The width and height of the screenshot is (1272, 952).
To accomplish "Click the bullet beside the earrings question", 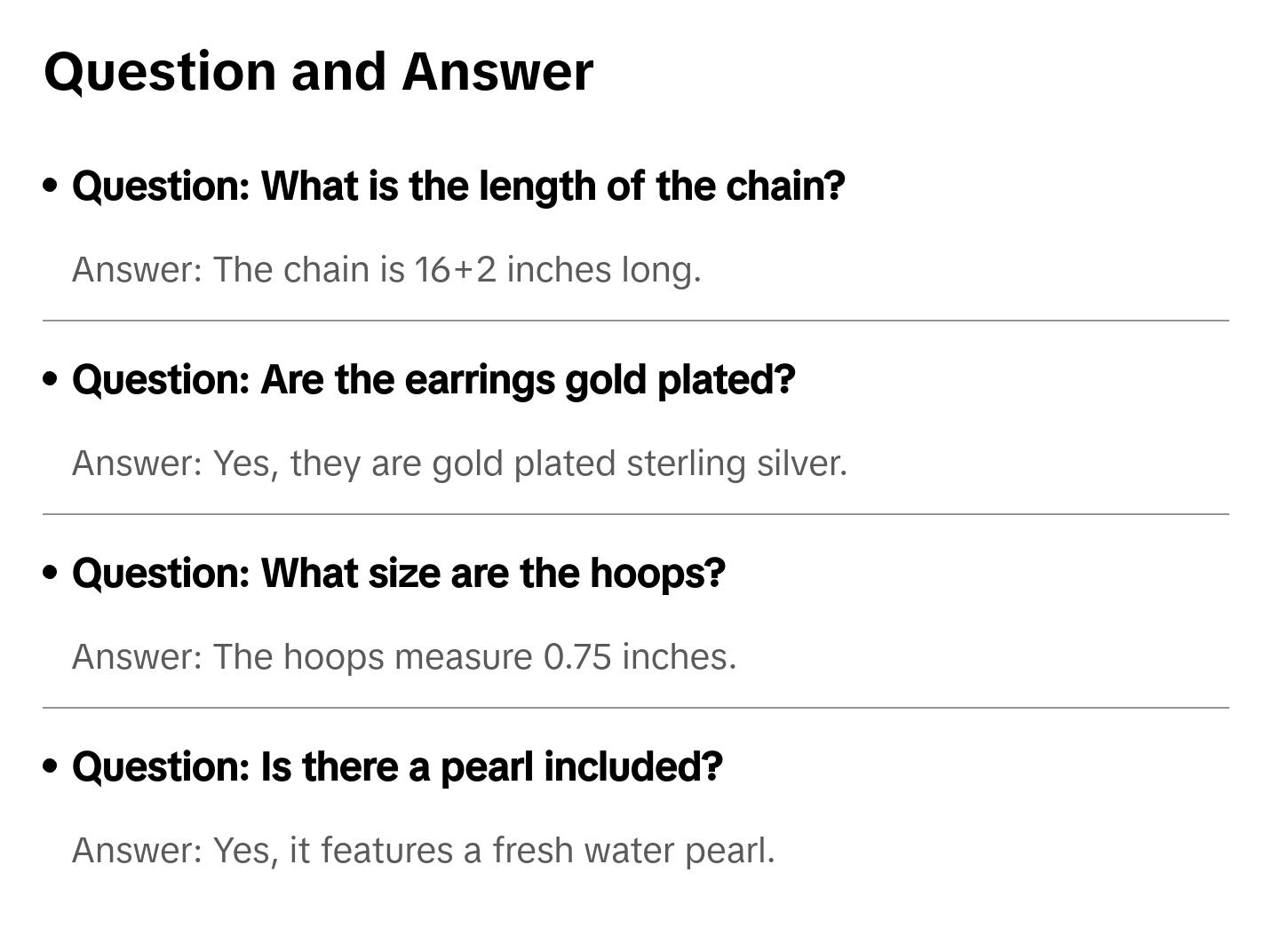I will coord(51,379).
